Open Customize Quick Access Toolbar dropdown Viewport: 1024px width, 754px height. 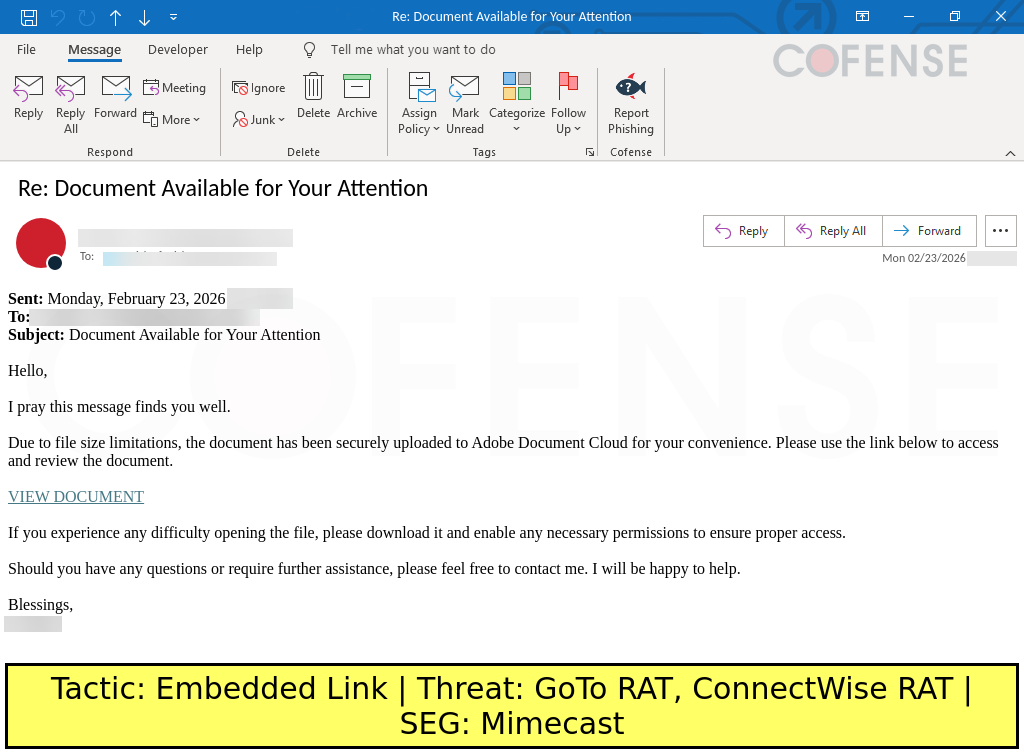173,17
